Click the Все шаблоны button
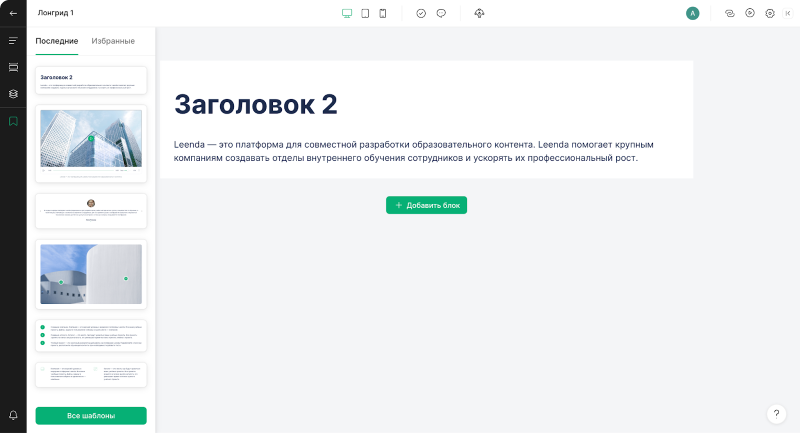The height and width of the screenshot is (433, 800). pos(91,415)
